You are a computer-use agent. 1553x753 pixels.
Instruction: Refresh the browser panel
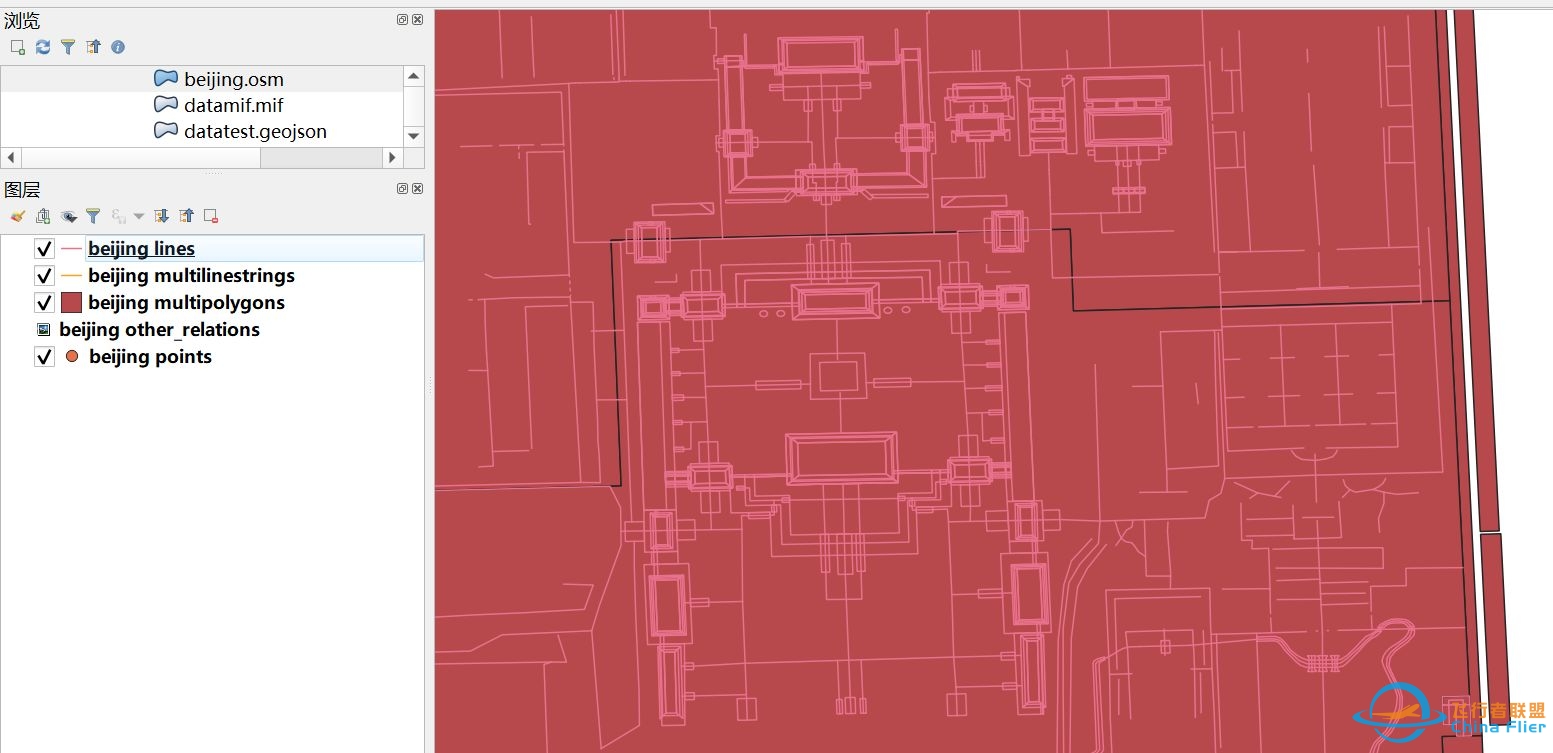pyautogui.click(x=43, y=47)
